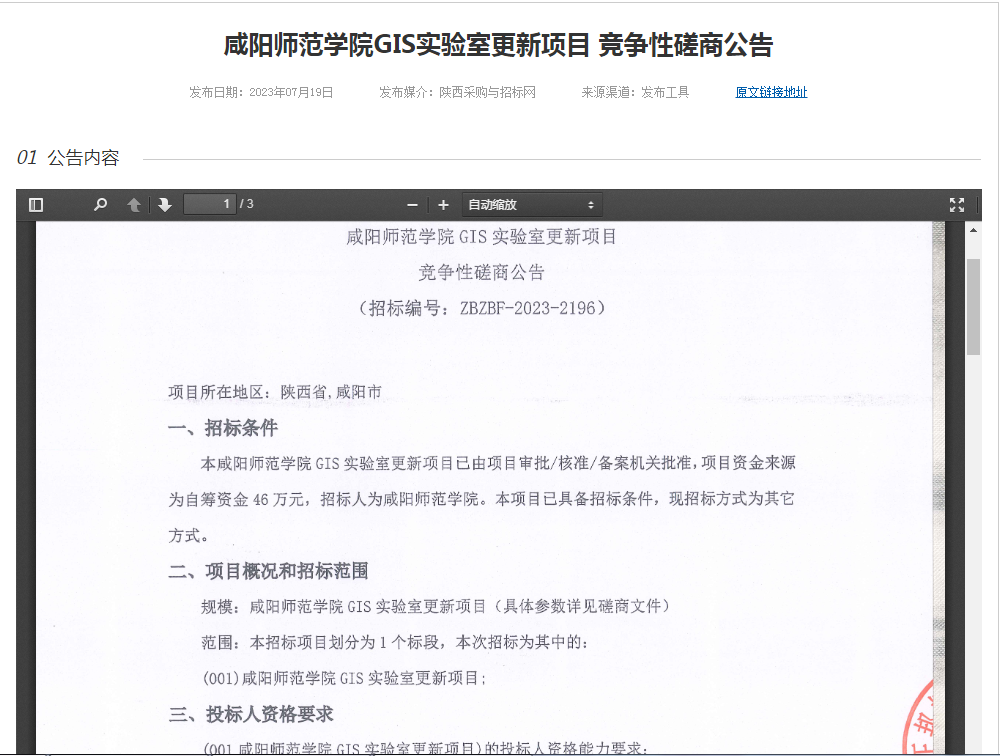This screenshot has width=1000, height=756.
Task: Click the 自筹资金 46 万元 text line
Action: coord(482,499)
